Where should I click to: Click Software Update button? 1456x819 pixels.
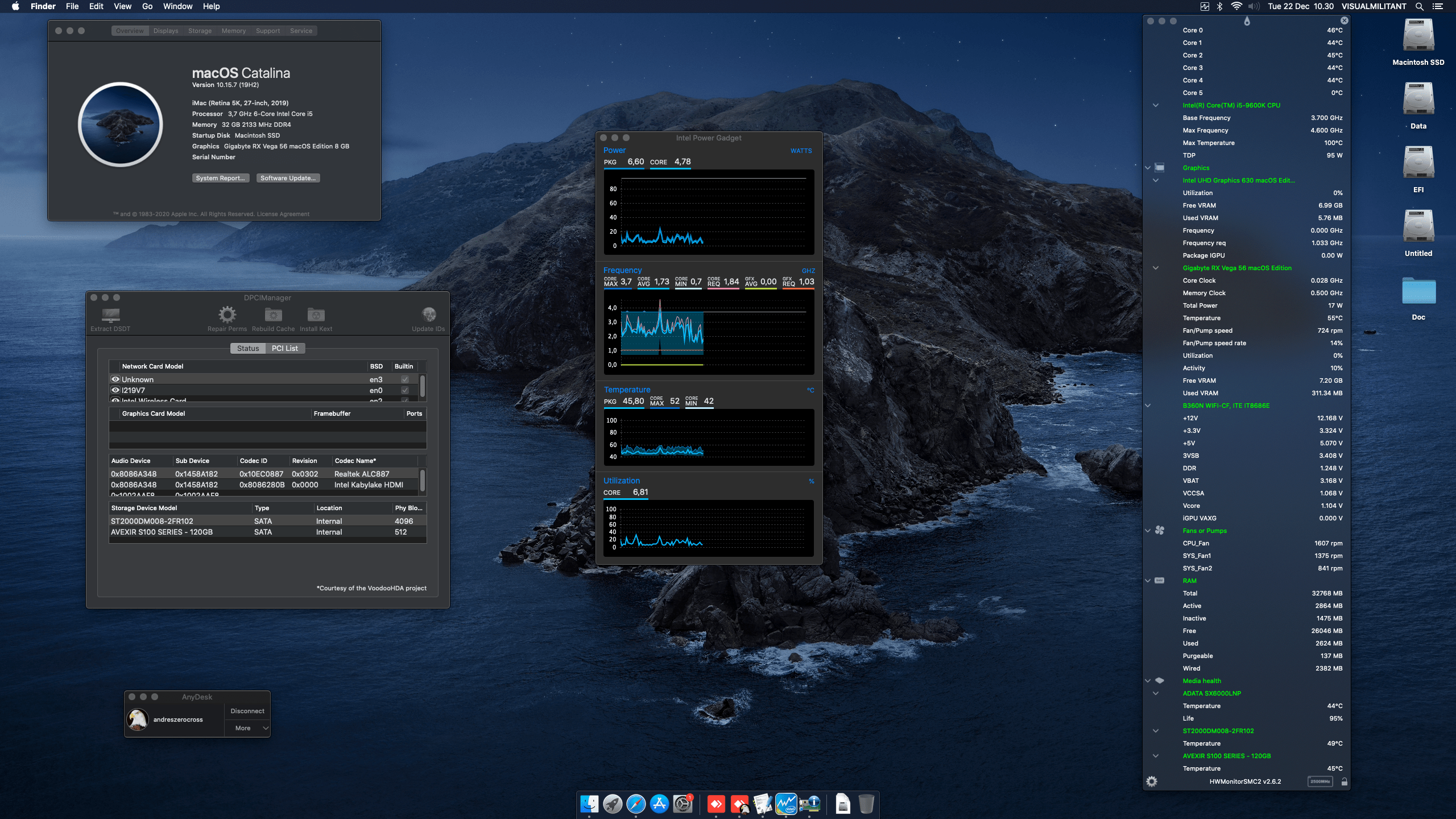(288, 178)
